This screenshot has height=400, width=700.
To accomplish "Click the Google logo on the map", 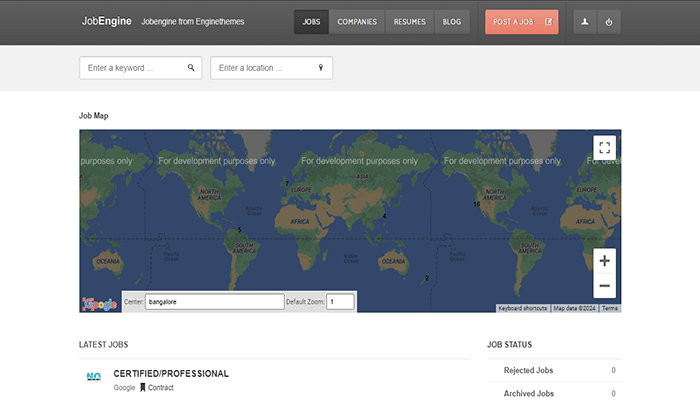I will pyautogui.click(x=99, y=303).
